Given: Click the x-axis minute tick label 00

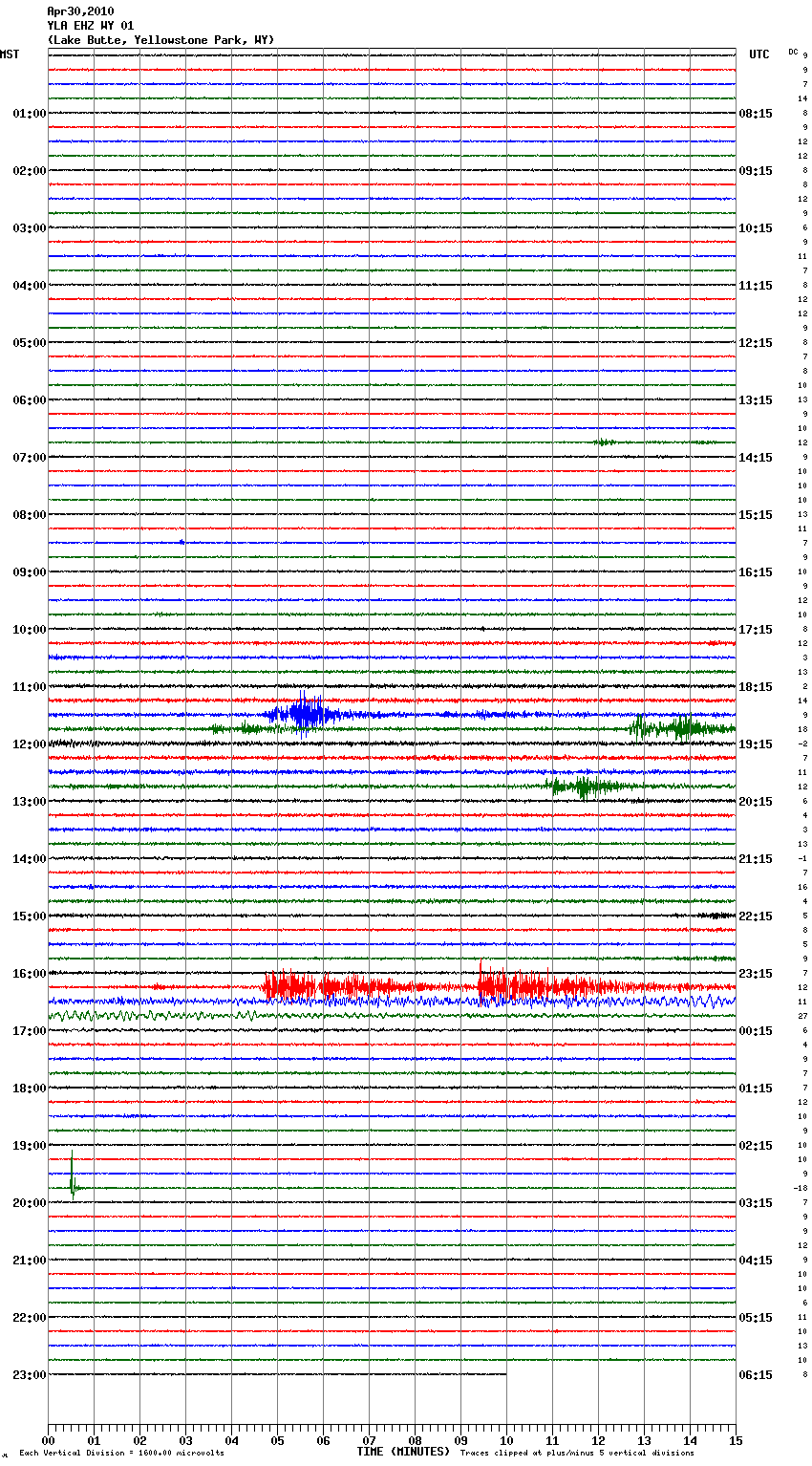Looking at the screenshot, I should pos(48,1440).
